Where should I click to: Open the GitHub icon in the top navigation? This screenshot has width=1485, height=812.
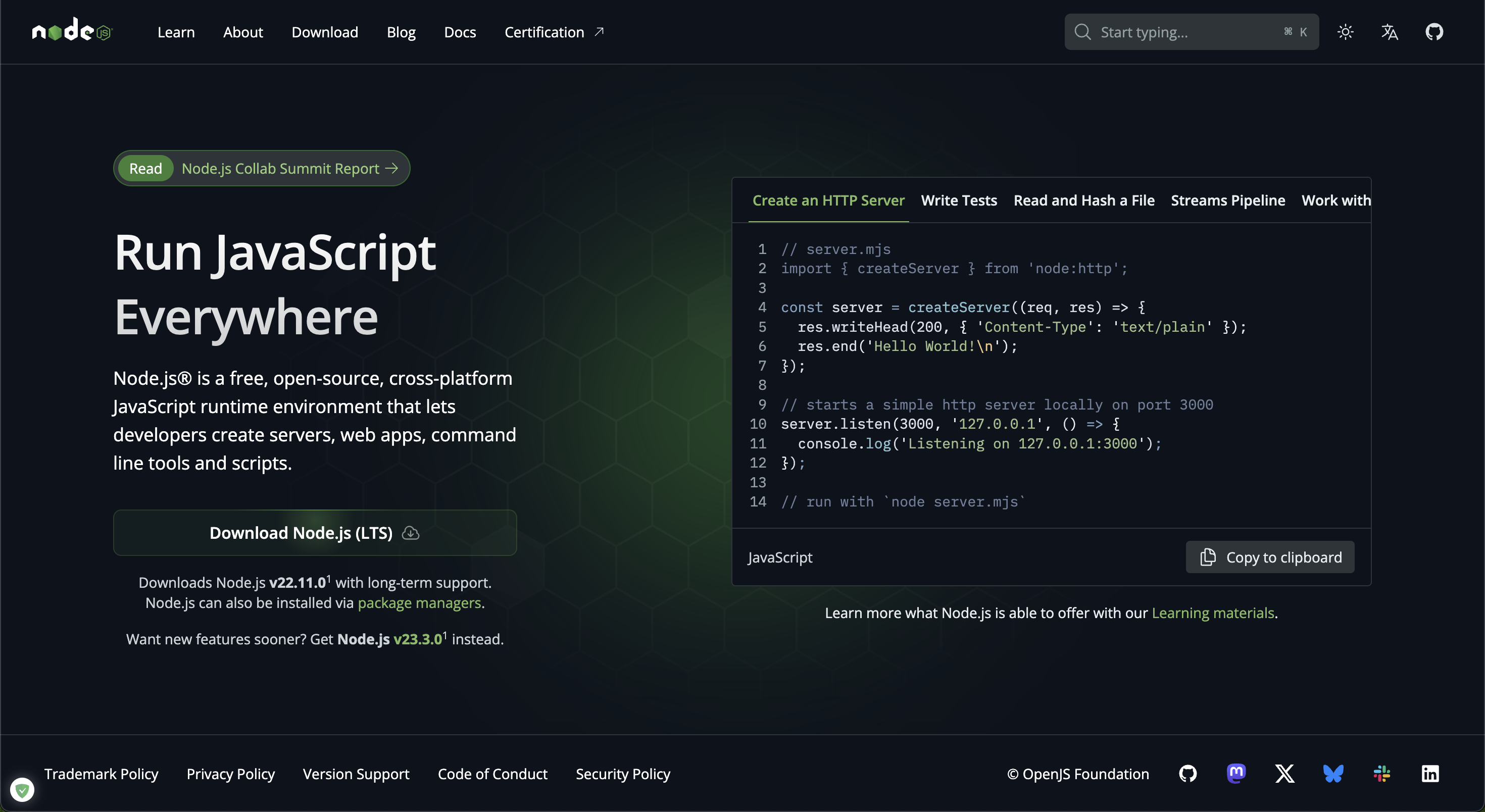click(1433, 32)
